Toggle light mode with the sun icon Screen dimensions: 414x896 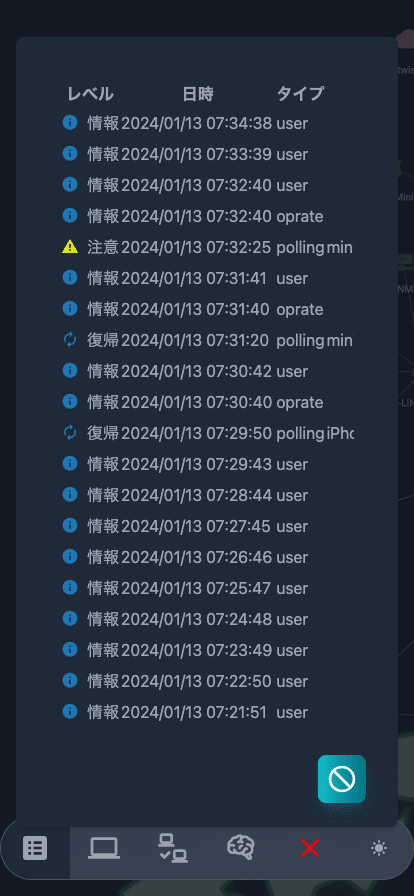pos(379,848)
